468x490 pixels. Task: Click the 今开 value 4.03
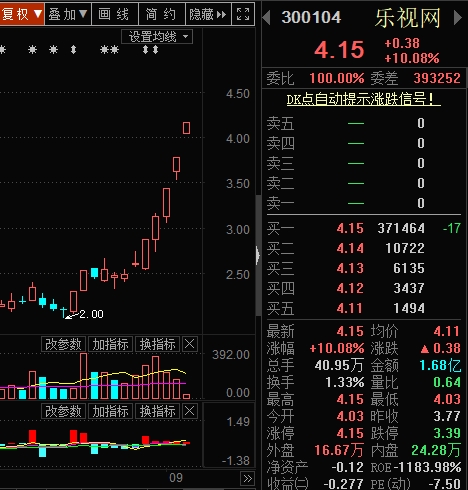tap(350, 416)
